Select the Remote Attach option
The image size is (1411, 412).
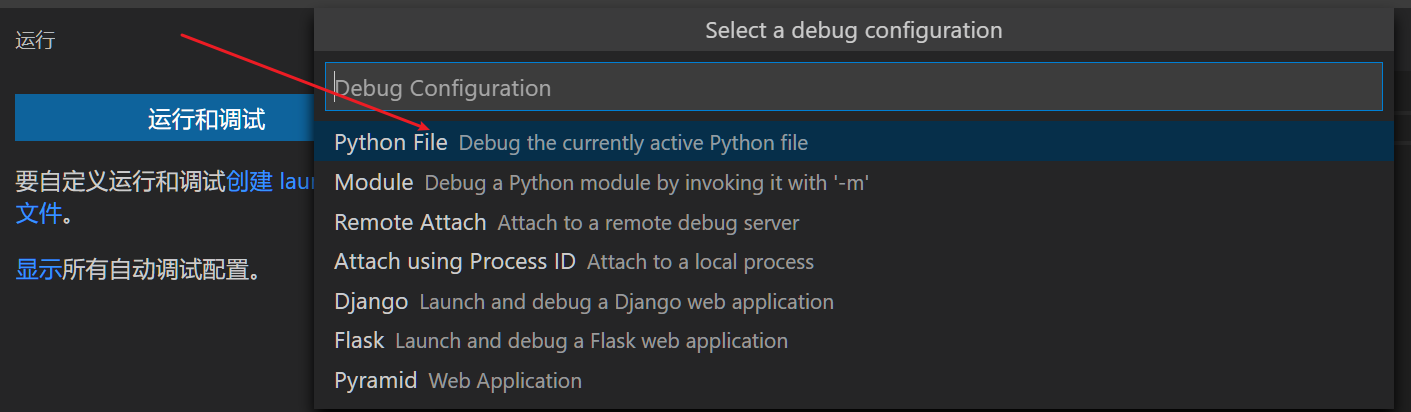coord(410,222)
